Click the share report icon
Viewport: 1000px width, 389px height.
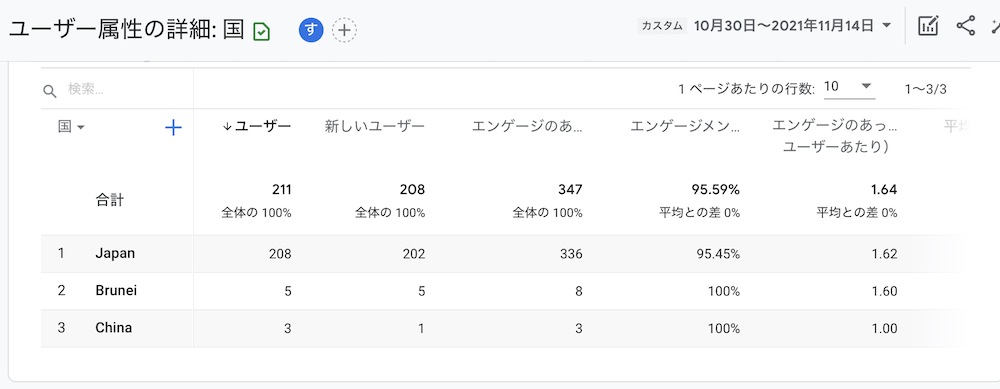[966, 26]
